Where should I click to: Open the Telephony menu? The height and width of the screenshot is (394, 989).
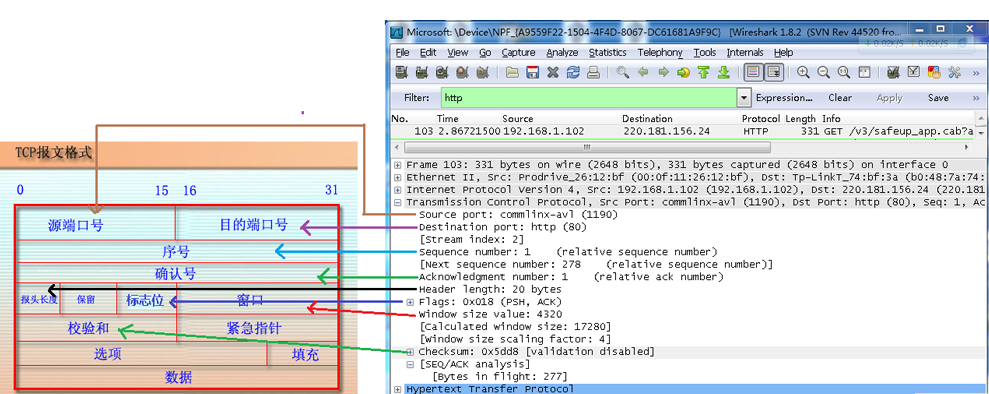click(x=660, y=52)
